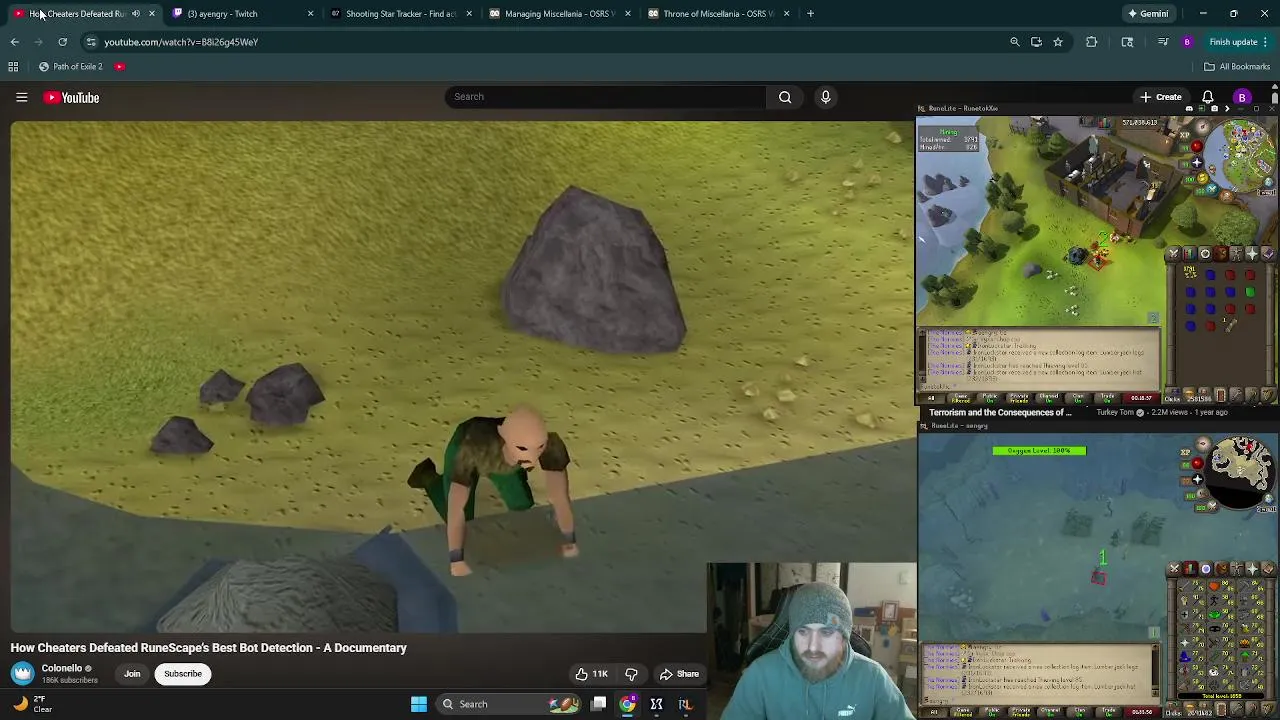This screenshot has width=1280, height=720.
Task: Switch to Throne of Miscellania tab
Action: point(718,14)
